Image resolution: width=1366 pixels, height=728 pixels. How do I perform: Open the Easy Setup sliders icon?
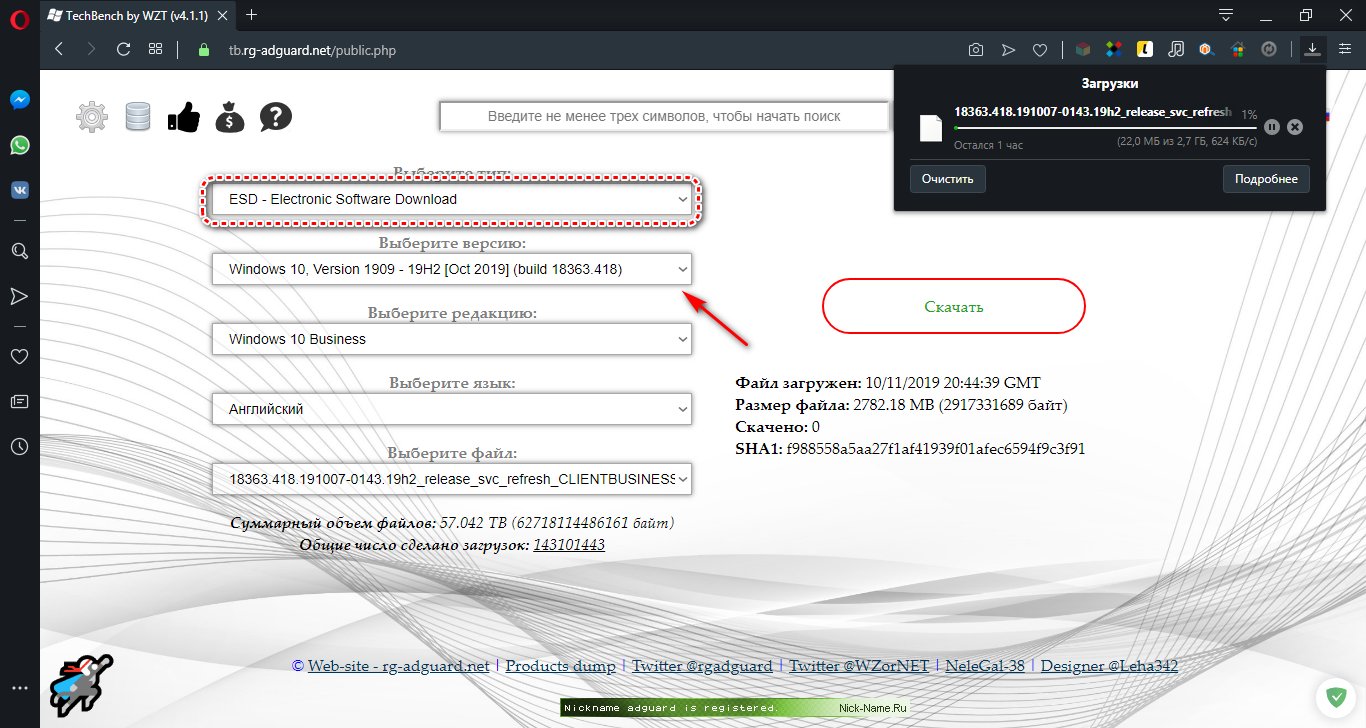click(x=1344, y=49)
